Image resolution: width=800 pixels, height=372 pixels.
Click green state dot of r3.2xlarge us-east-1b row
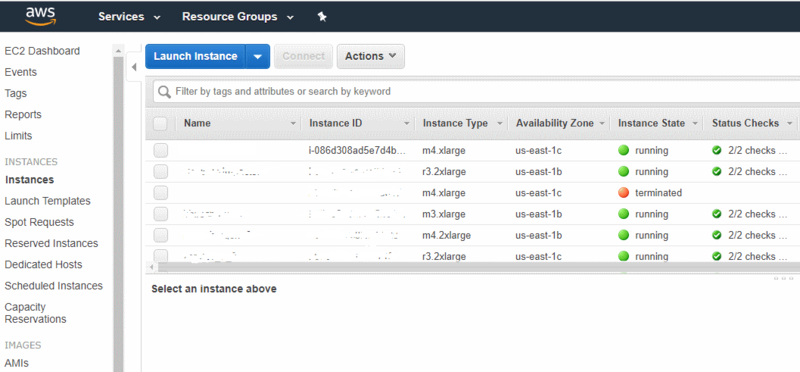point(623,172)
